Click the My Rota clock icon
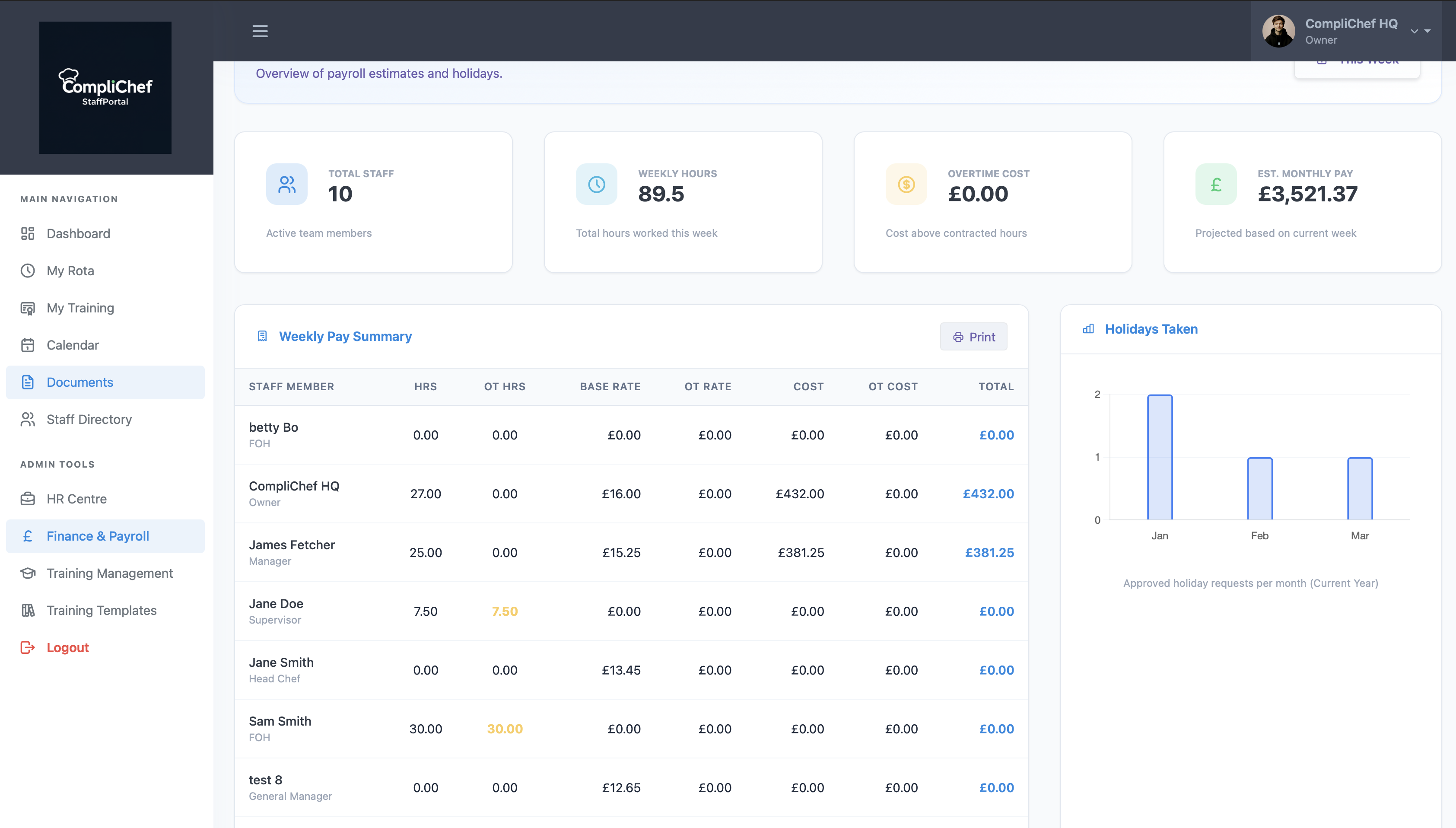1456x828 pixels. coord(28,271)
